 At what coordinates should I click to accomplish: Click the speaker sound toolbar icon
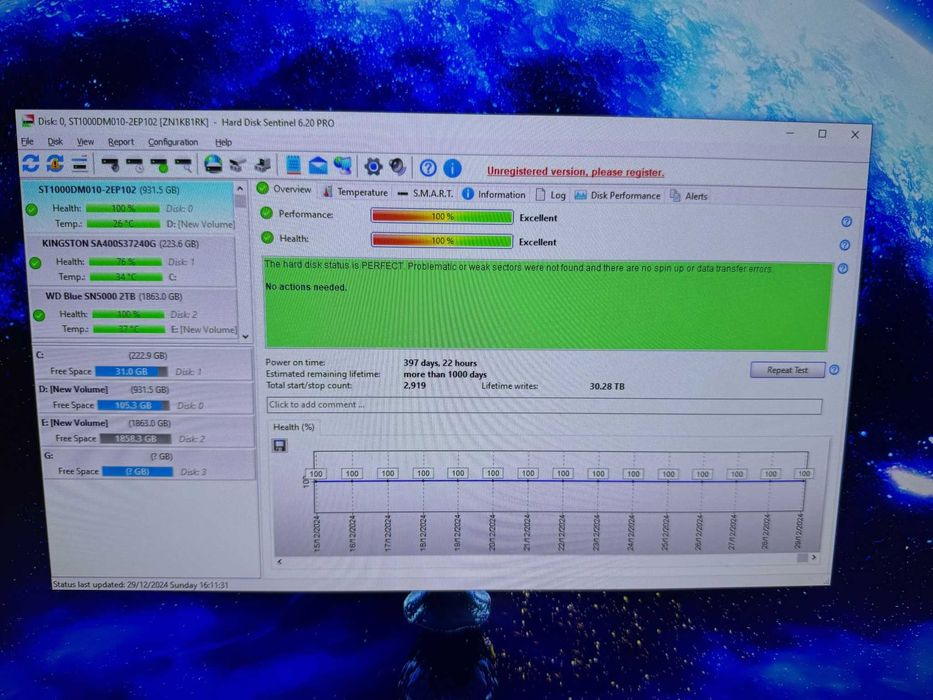coord(397,167)
